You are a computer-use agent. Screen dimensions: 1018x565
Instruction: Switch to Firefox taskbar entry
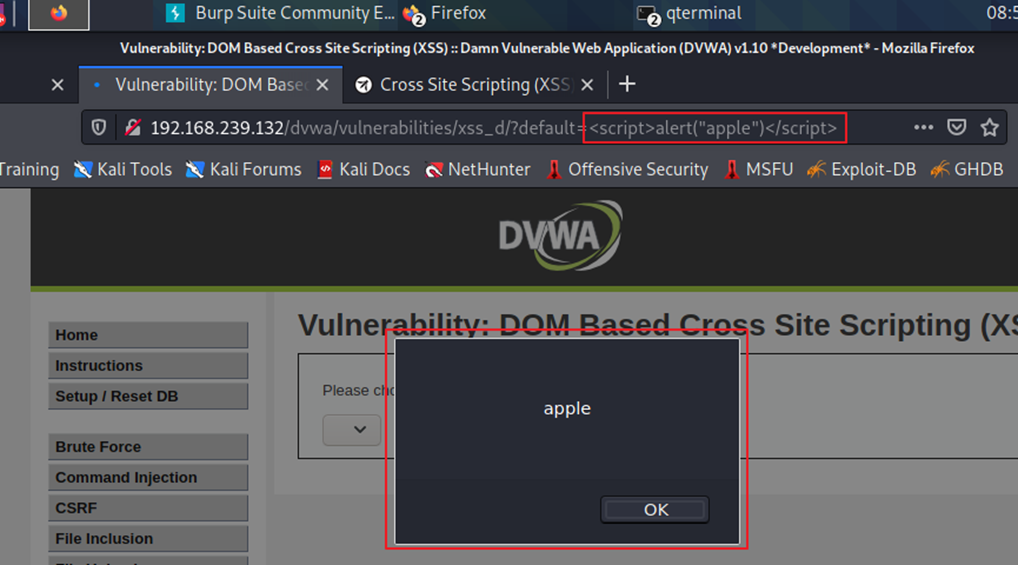pos(445,13)
